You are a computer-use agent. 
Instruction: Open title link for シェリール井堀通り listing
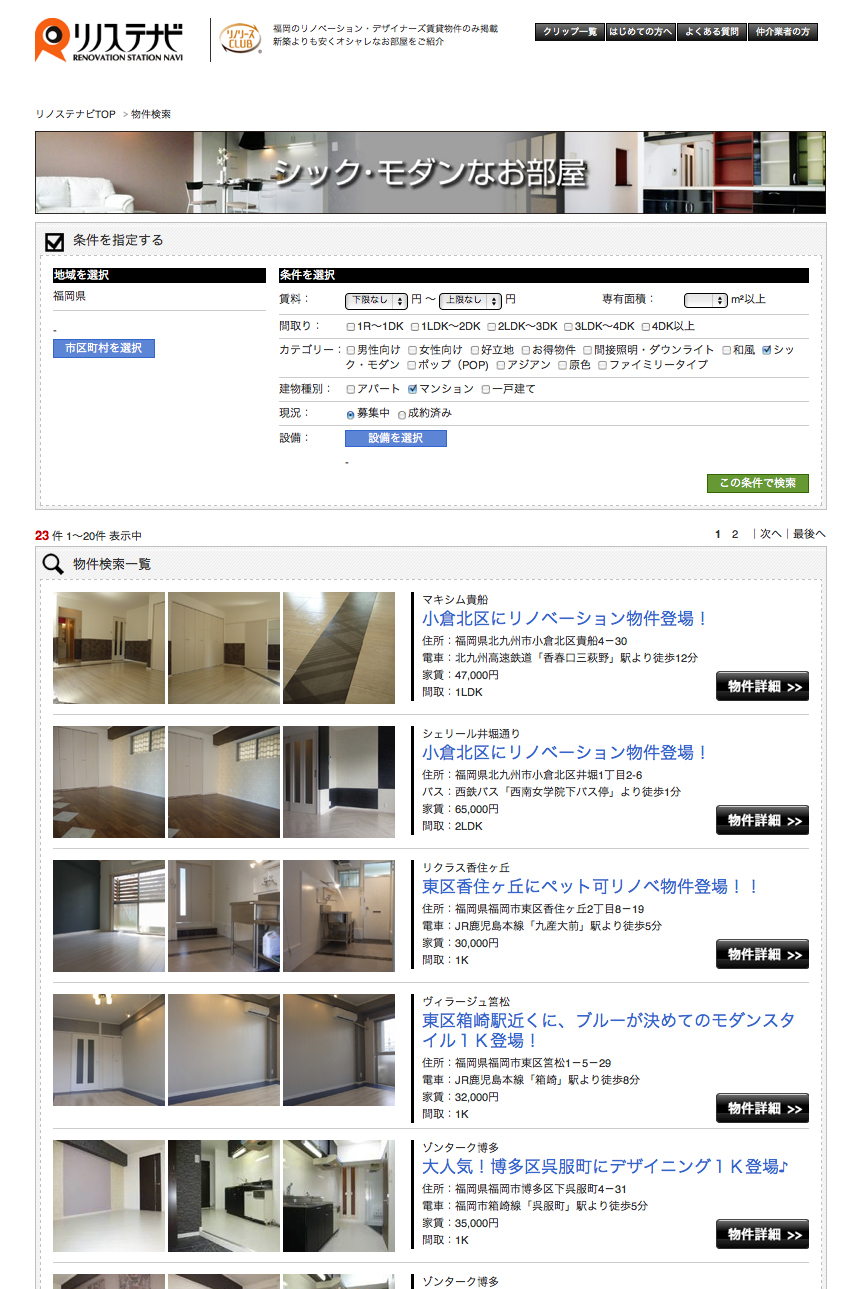(x=565, y=753)
